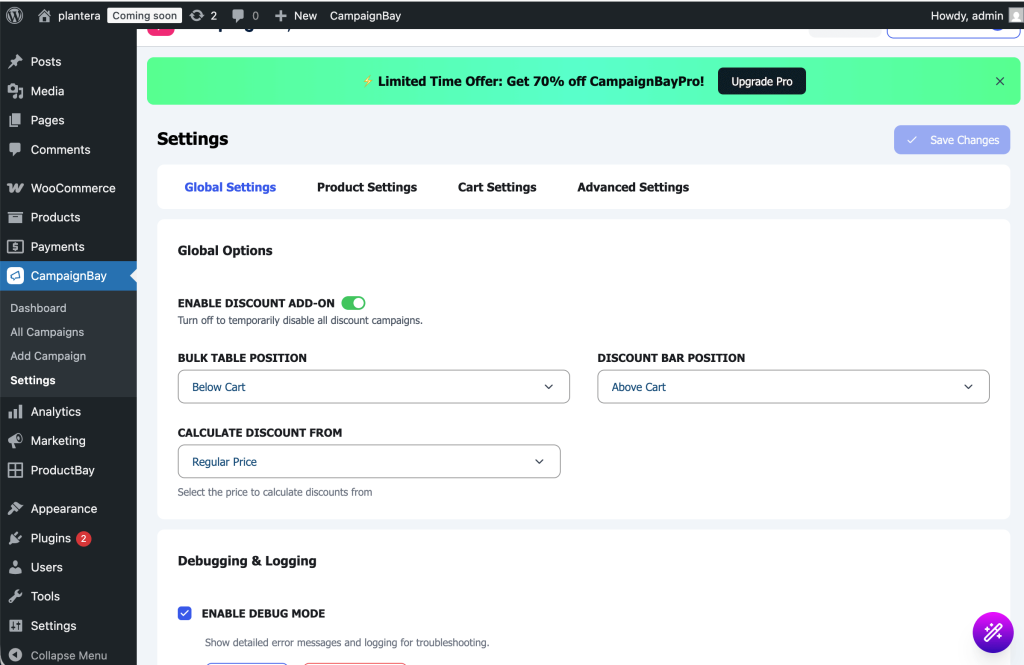Image resolution: width=1024 pixels, height=665 pixels.
Task: Click the comments bubble icon in admin bar
Action: (238, 16)
